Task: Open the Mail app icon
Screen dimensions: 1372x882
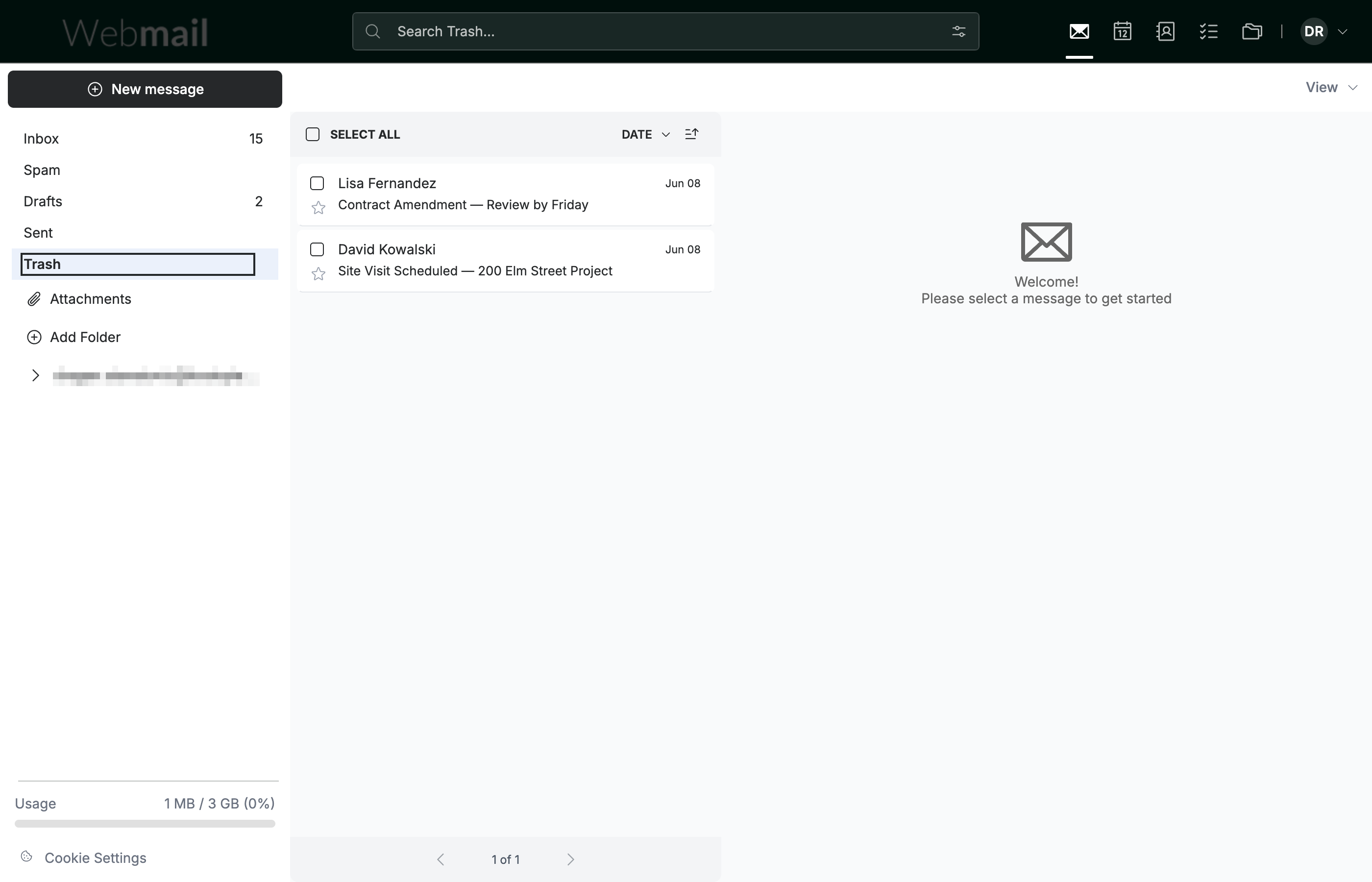Action: click(x=1079, y=31)
